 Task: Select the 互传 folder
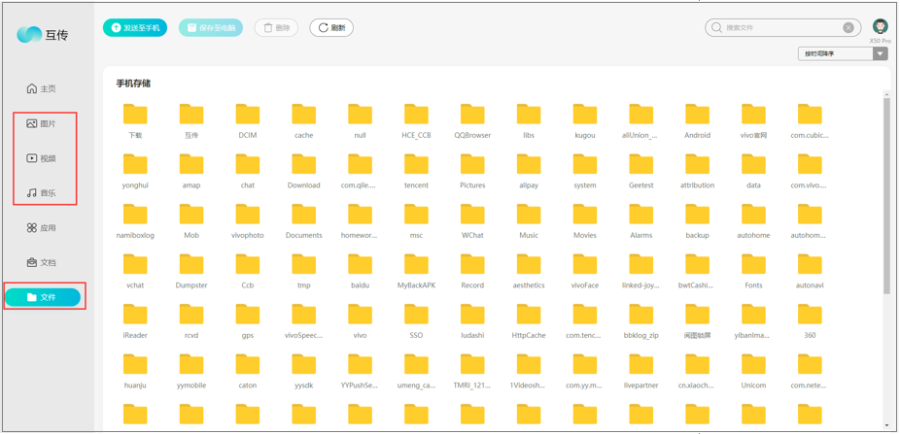click(x=192, y=121)
